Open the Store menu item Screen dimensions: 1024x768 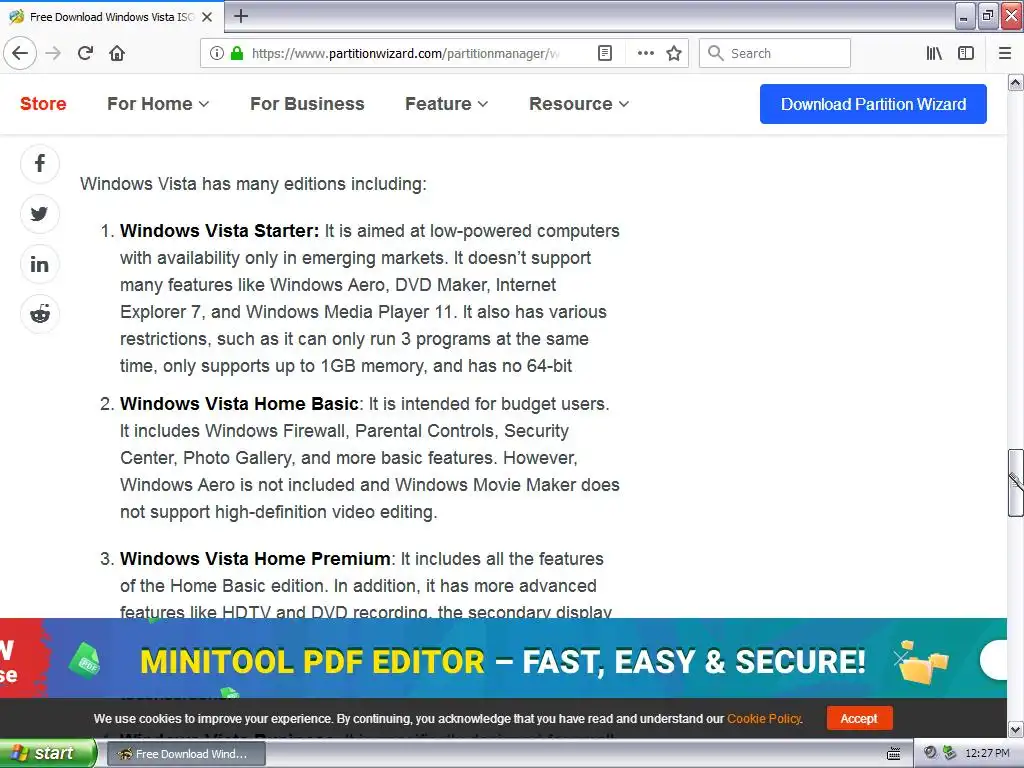coord(43,104)
